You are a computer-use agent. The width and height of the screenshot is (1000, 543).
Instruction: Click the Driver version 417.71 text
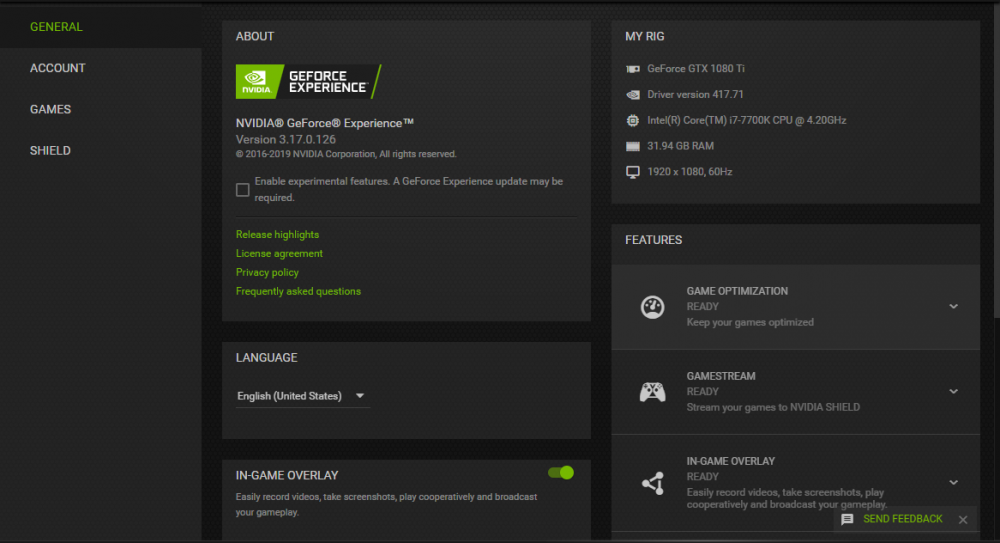click(x=695, y=94)
